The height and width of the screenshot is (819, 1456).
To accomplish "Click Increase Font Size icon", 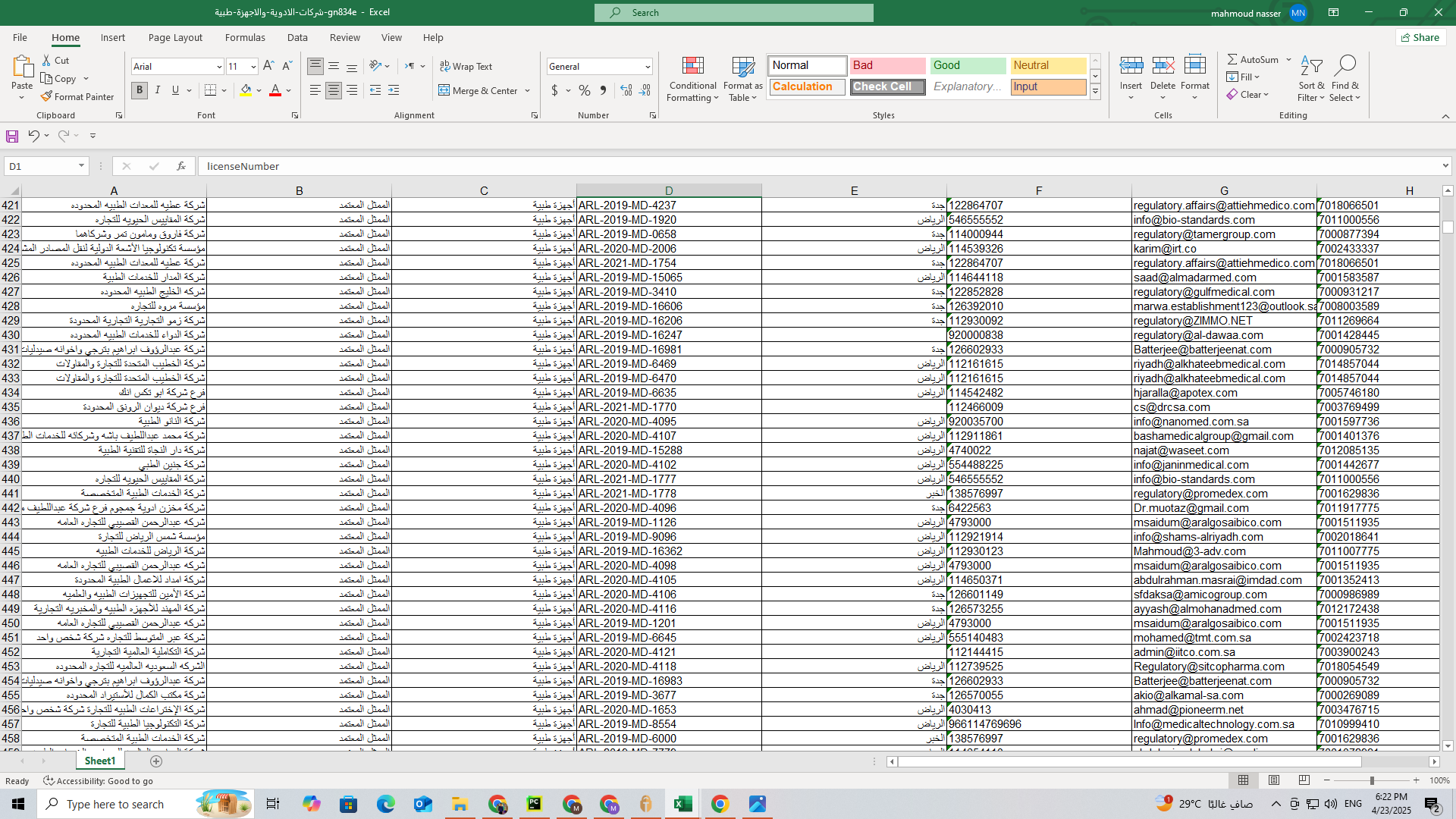I will point(268,66).
